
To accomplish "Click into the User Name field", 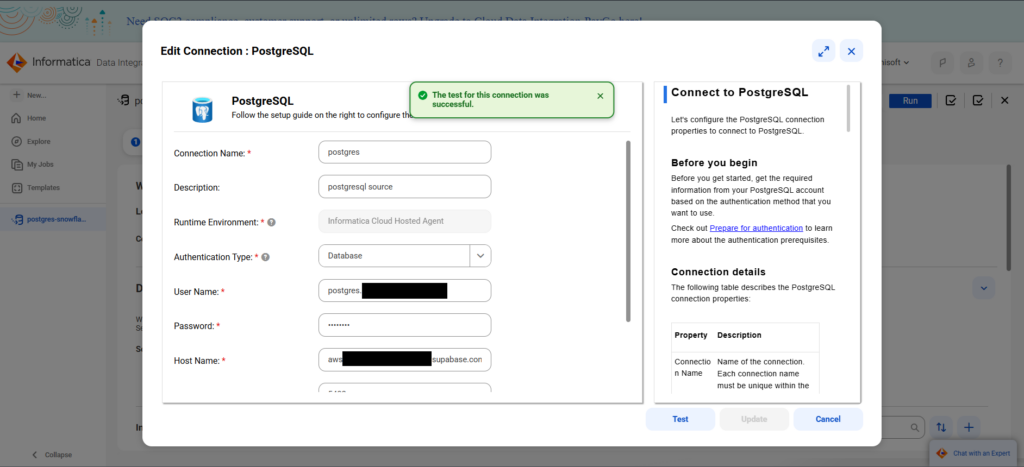I will tap(405, 291).
